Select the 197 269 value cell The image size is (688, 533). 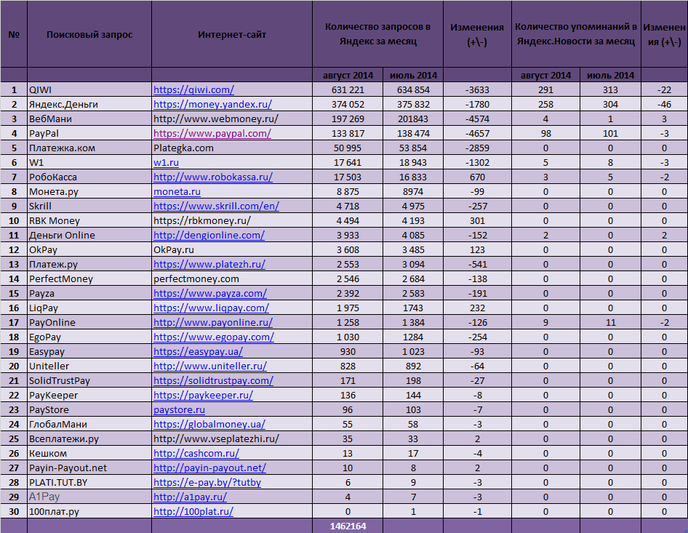(x=348, y=118)
